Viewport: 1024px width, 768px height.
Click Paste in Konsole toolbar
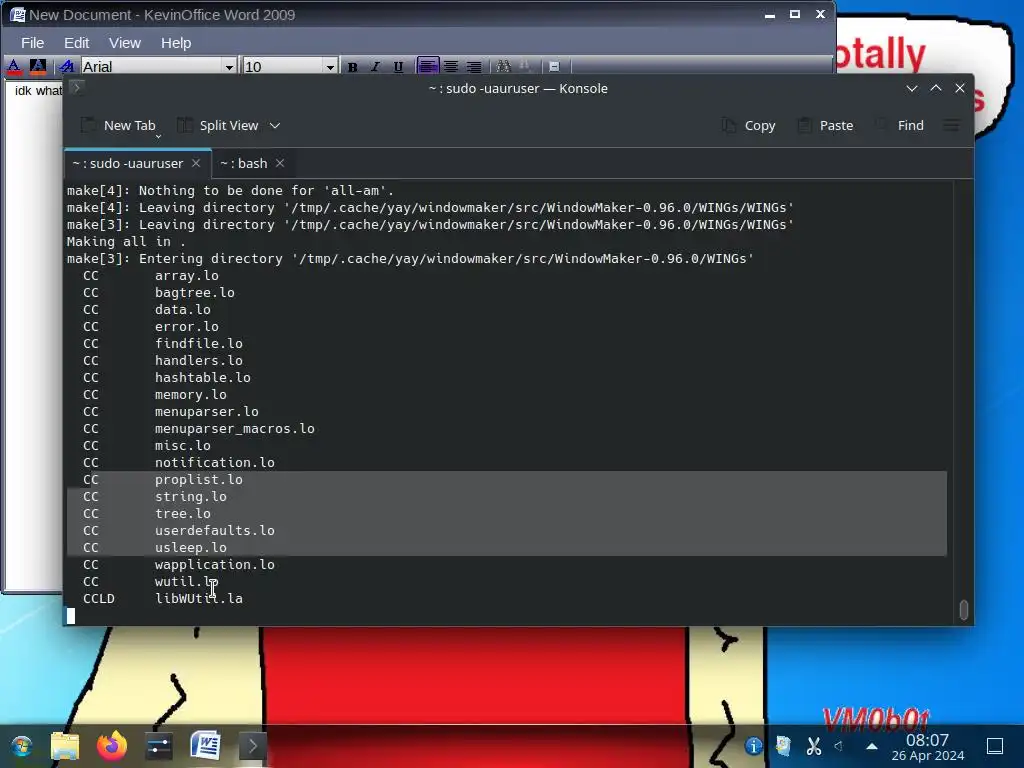coord(825,125)
